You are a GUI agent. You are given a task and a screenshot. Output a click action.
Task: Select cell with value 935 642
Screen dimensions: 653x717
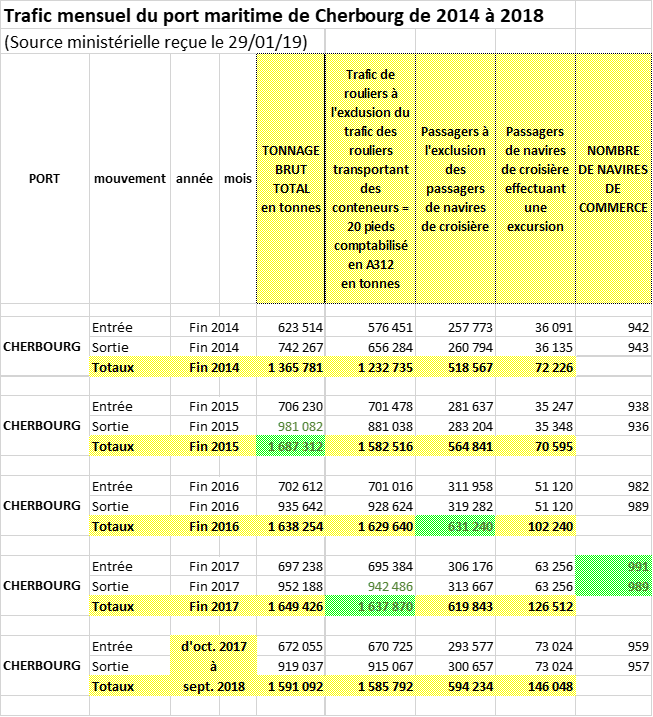tap(291, 506)
